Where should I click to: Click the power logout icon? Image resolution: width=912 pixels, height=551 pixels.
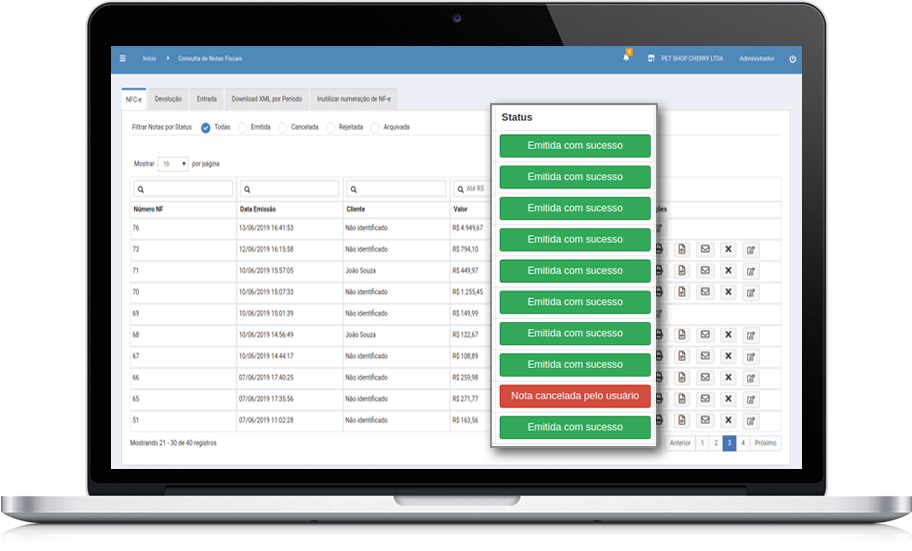[792, 59]
